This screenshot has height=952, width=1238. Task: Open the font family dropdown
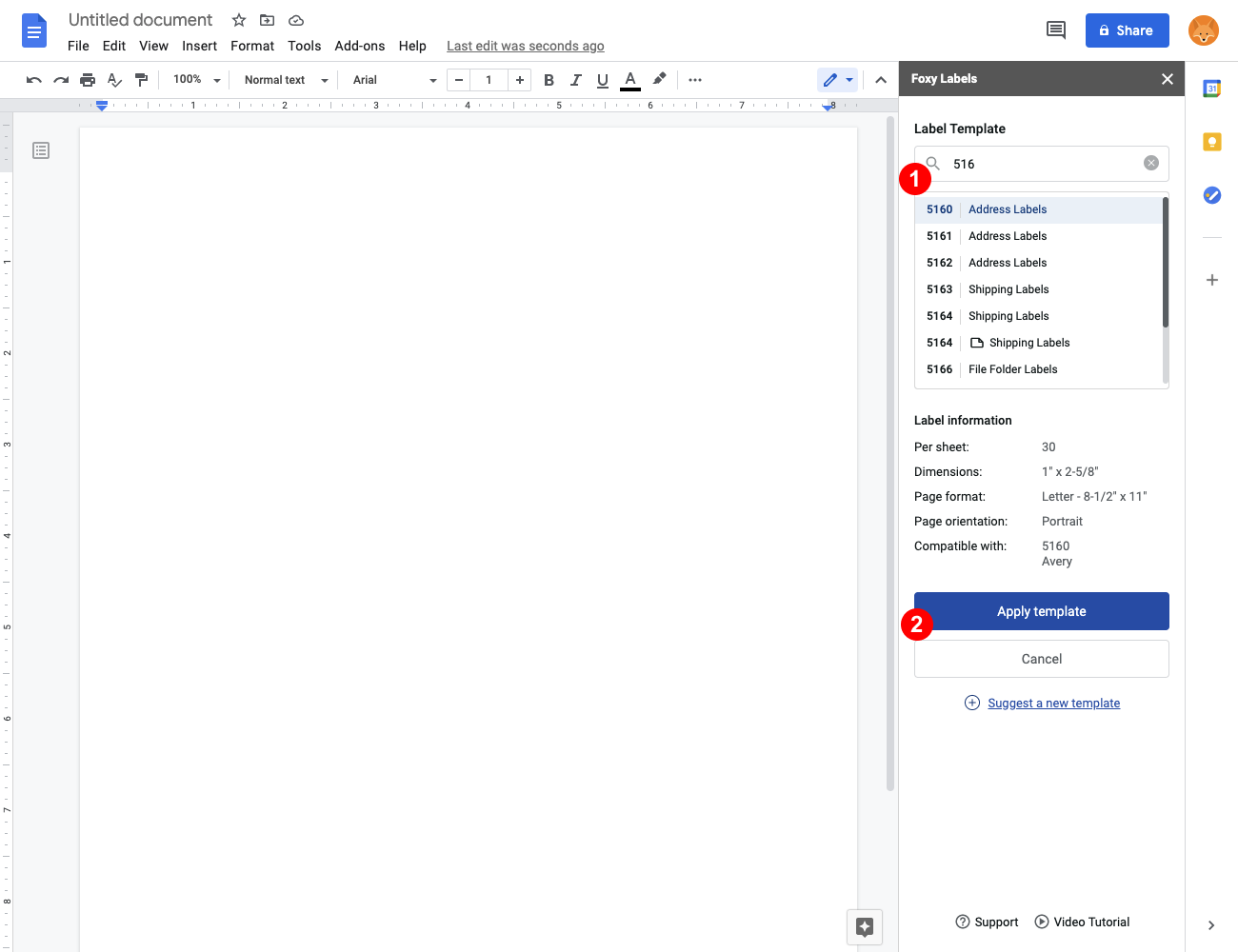click(x=391, y=80)
